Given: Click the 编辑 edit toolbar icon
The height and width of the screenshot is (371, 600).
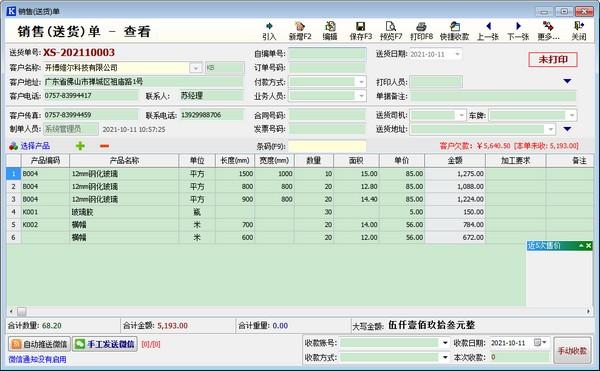Looking at the screenshot, I should (330, 31).
